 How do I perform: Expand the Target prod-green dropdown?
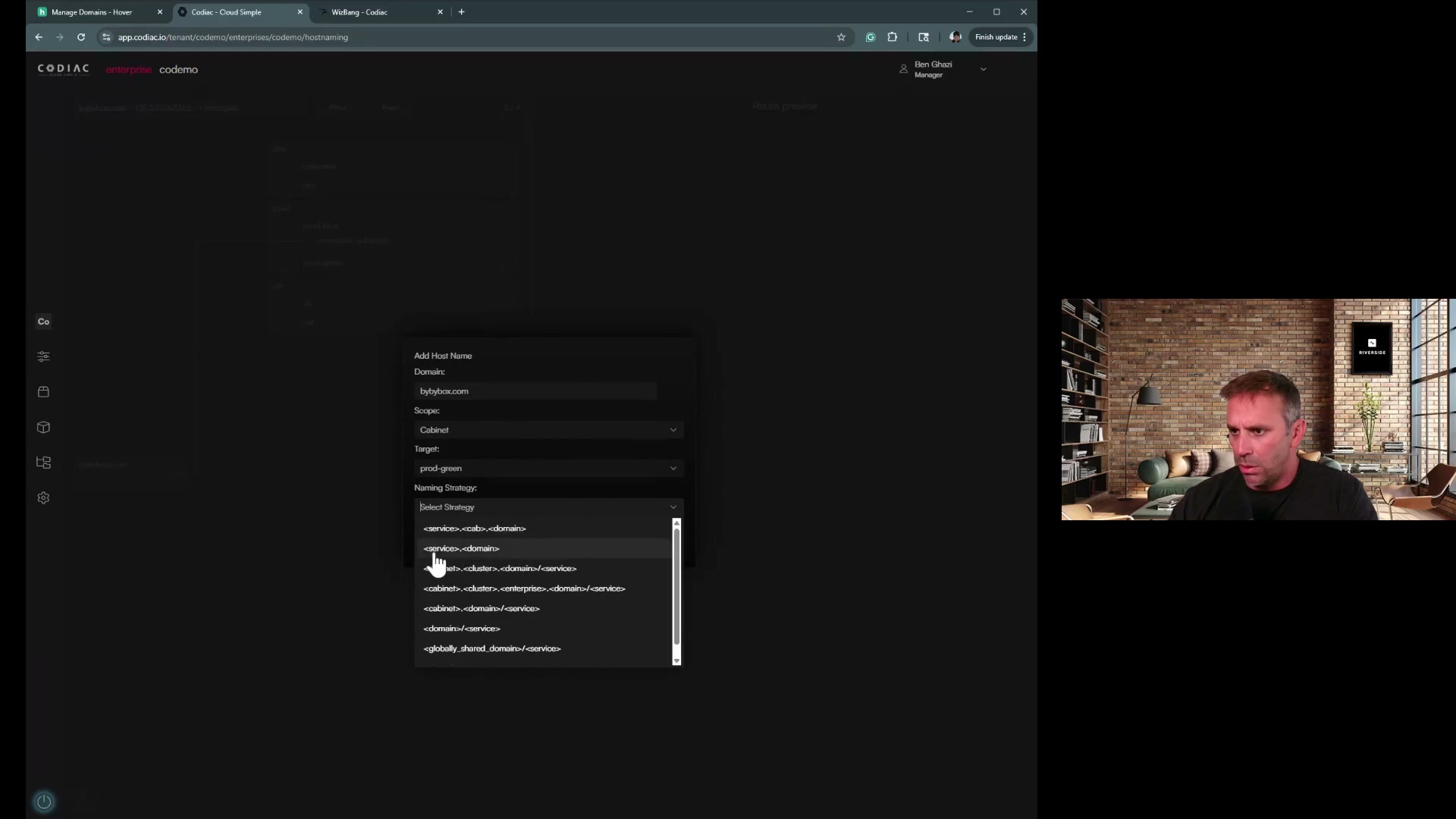coord(548,469)
